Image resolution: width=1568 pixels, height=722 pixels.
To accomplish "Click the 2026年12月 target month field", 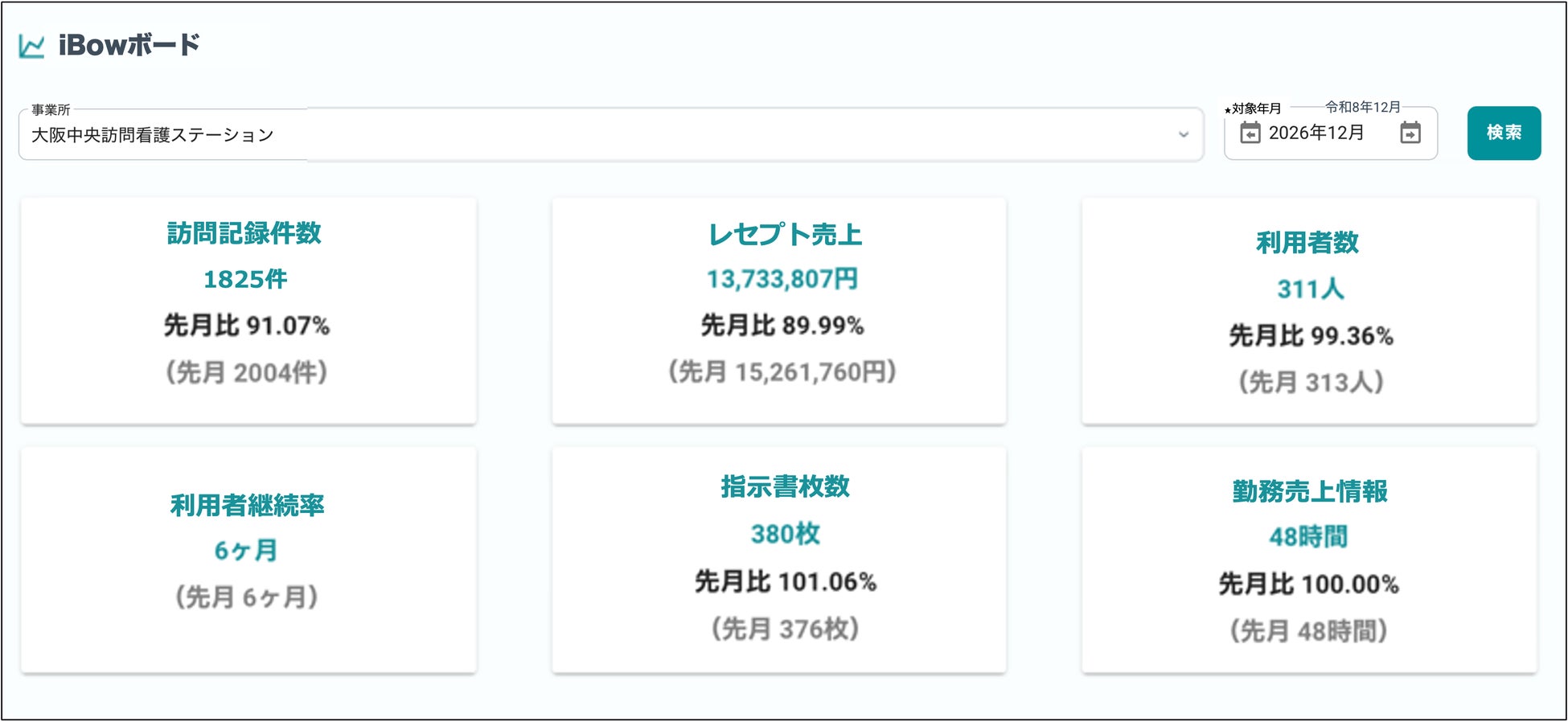I will point(1316,133).
